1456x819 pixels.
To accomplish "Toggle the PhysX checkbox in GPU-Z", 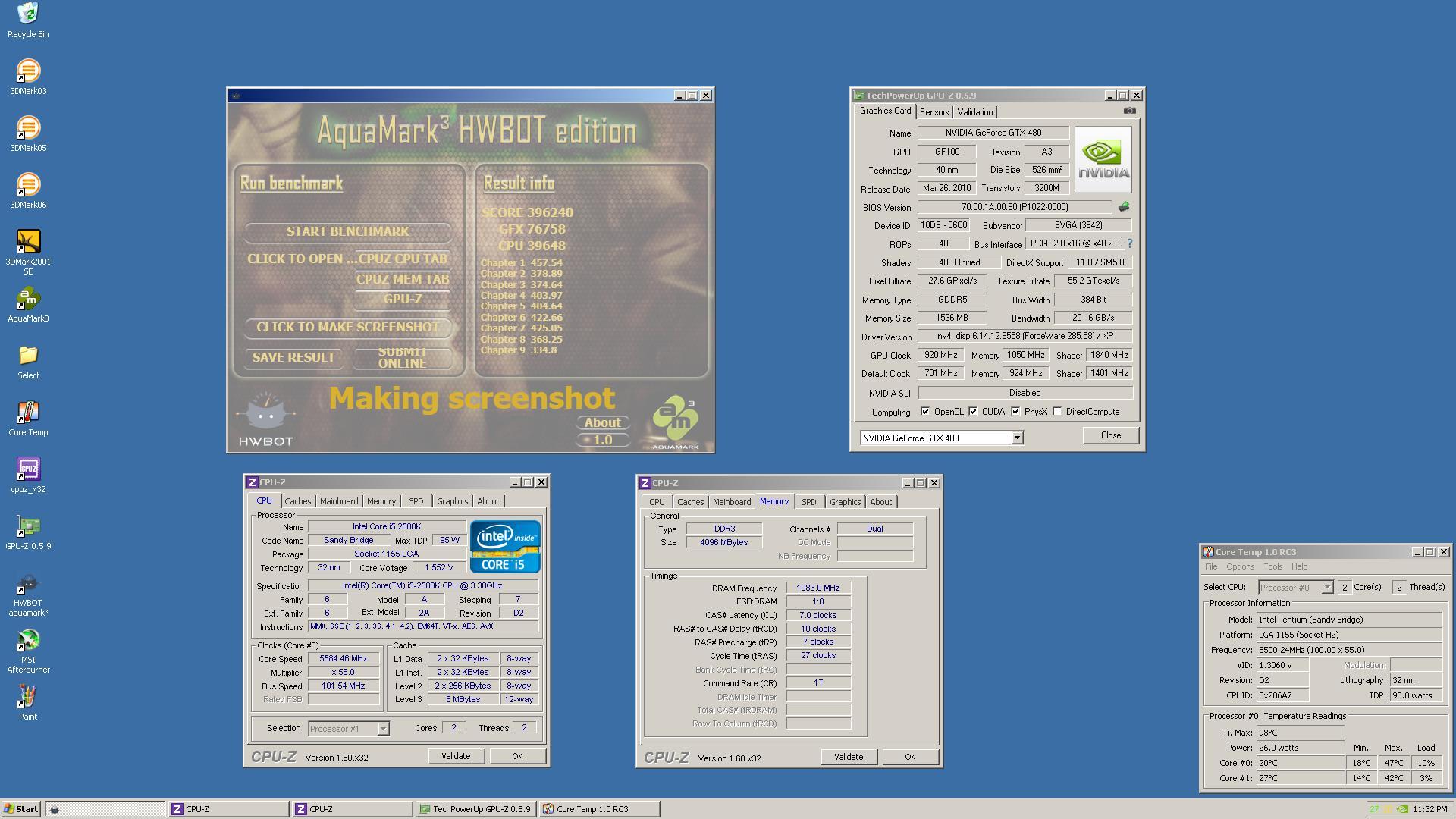I will [x=1015, y=412].
